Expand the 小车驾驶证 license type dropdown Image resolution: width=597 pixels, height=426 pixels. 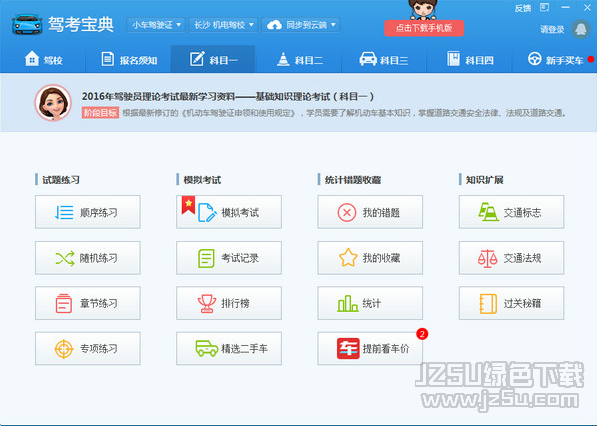click(156, 25)
